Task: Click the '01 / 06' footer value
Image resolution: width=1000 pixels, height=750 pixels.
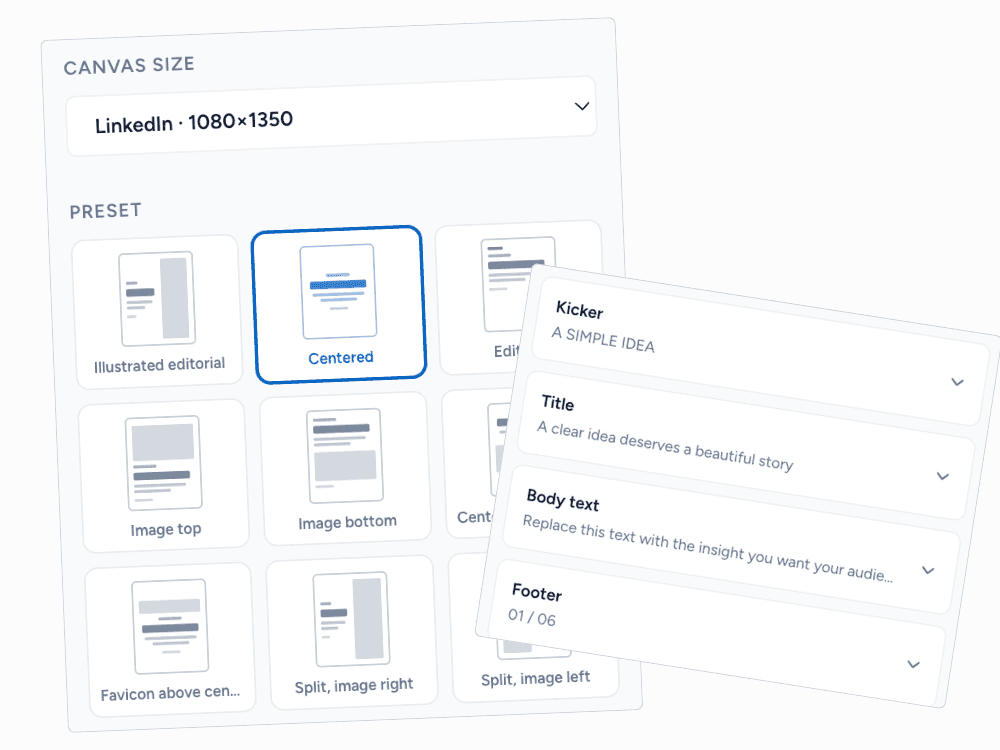Action: pos(532,617)
